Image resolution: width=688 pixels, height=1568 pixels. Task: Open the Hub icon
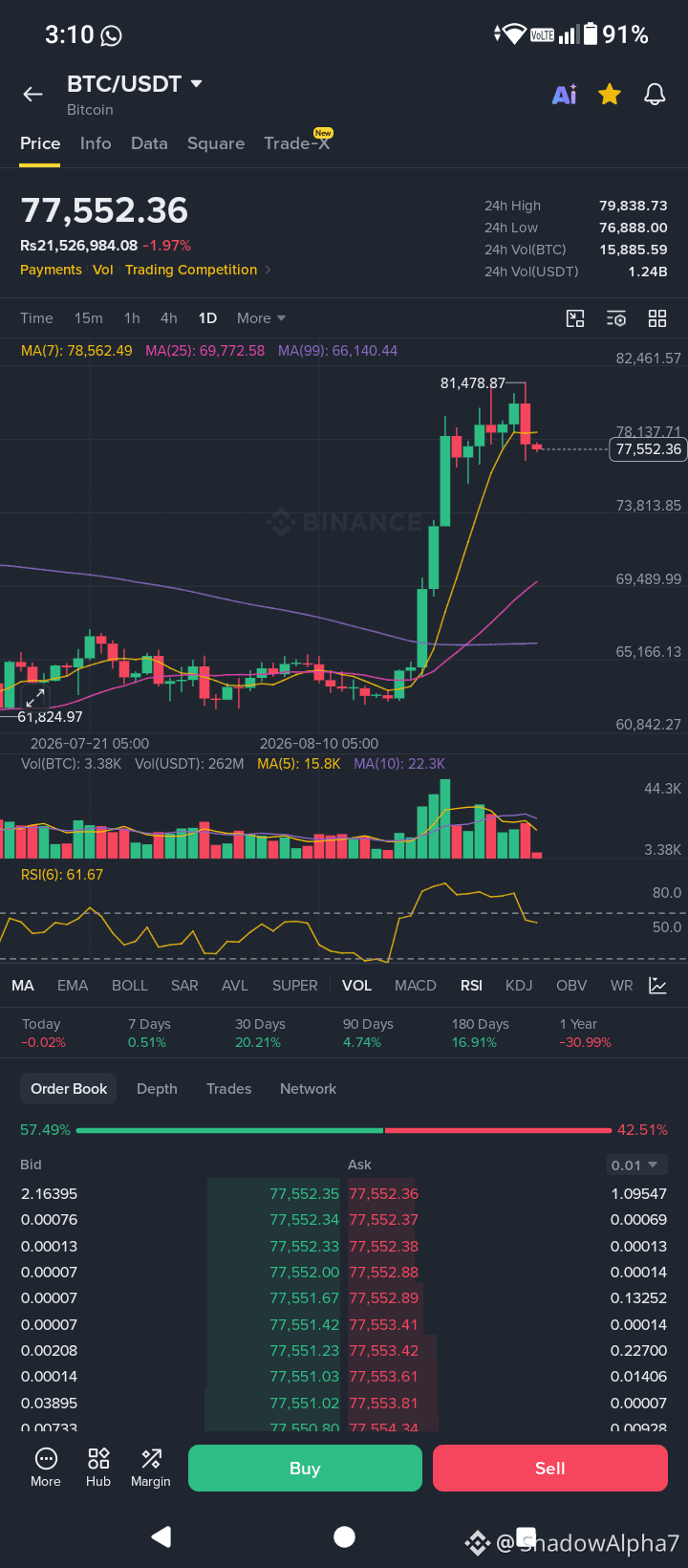click(x=98, y=1468)
